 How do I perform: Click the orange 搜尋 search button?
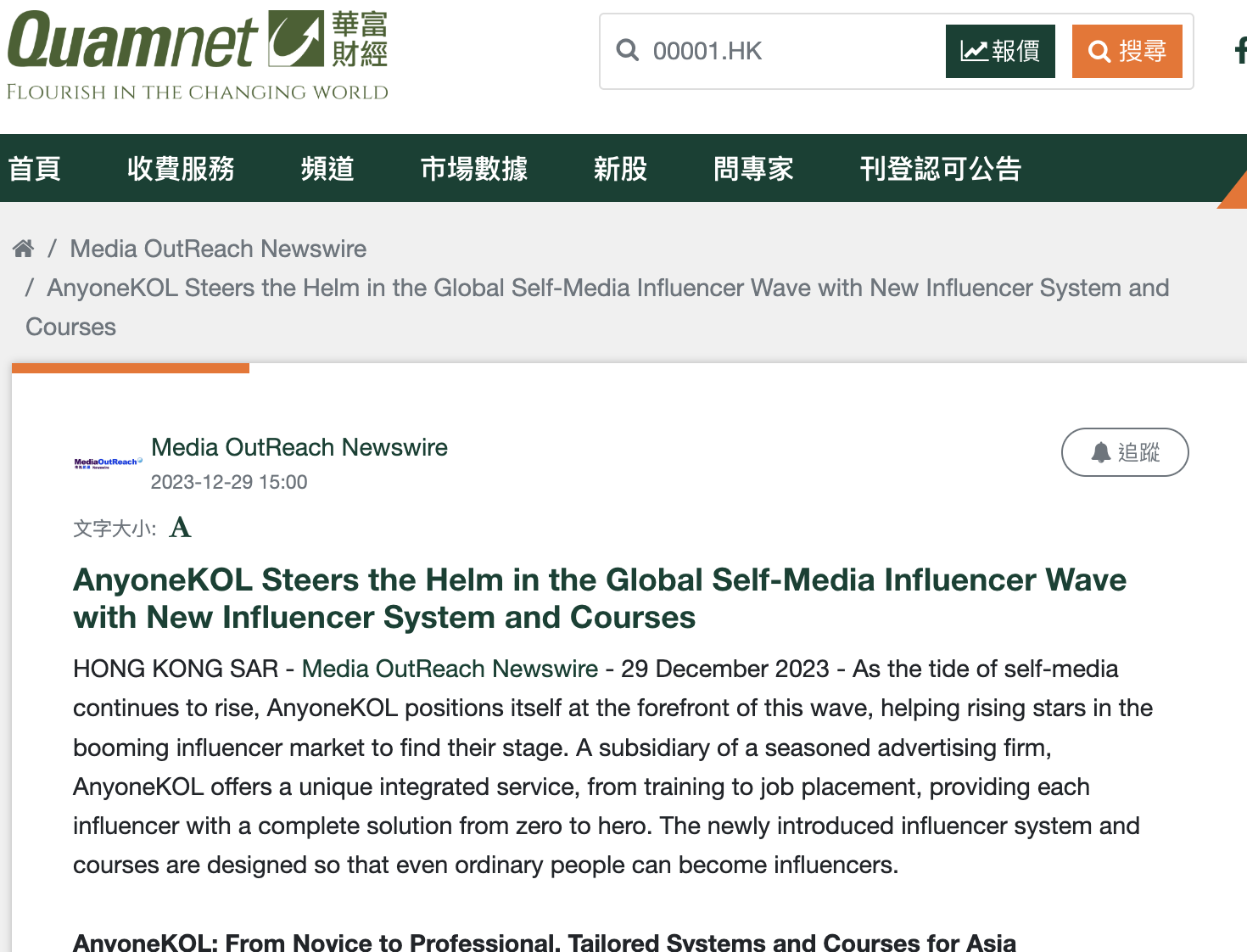[1127, 51]
